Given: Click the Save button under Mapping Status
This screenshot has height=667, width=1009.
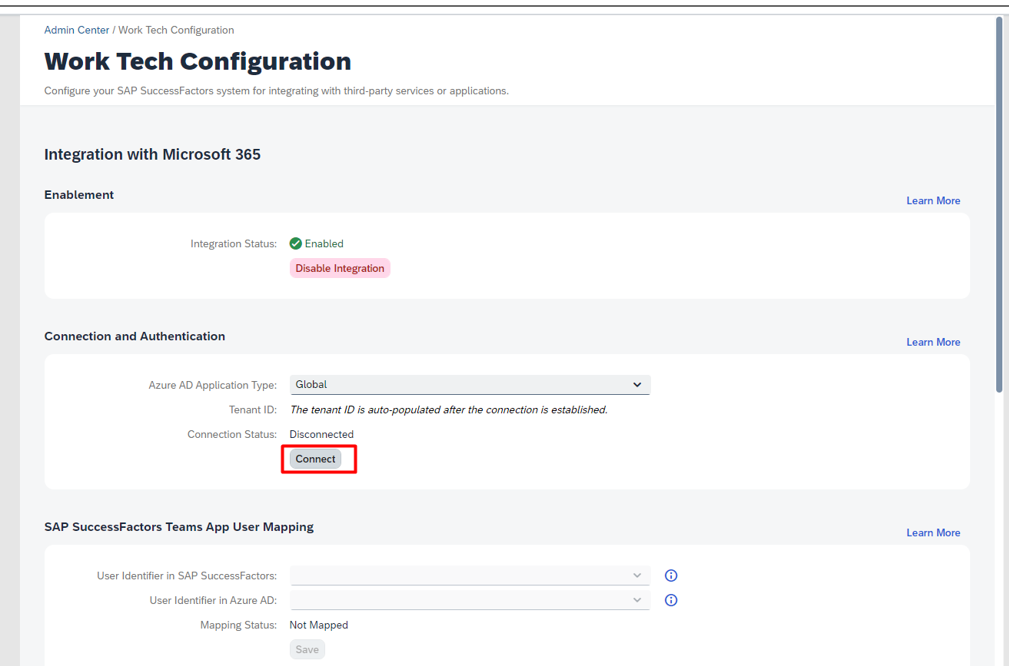Looking at the screenshot, I should (307, 650).
